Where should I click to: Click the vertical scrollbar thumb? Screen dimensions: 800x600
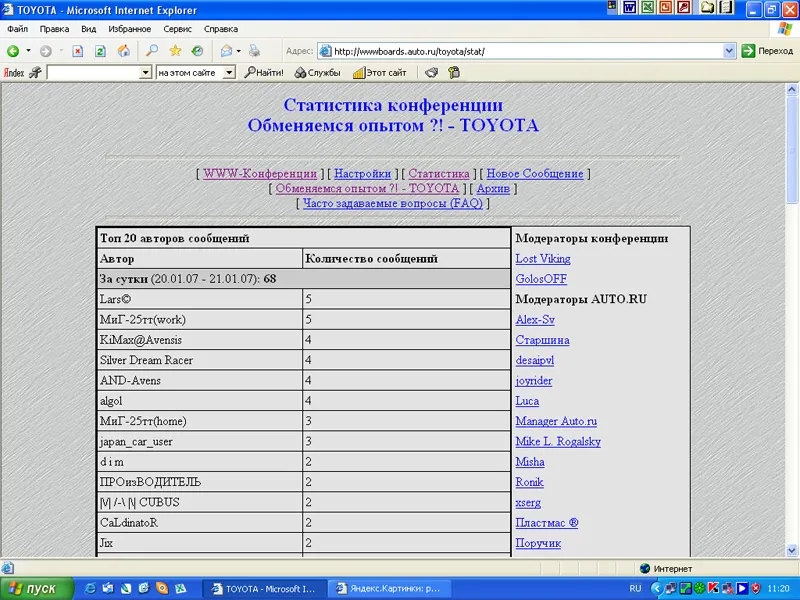coord(791,149)
